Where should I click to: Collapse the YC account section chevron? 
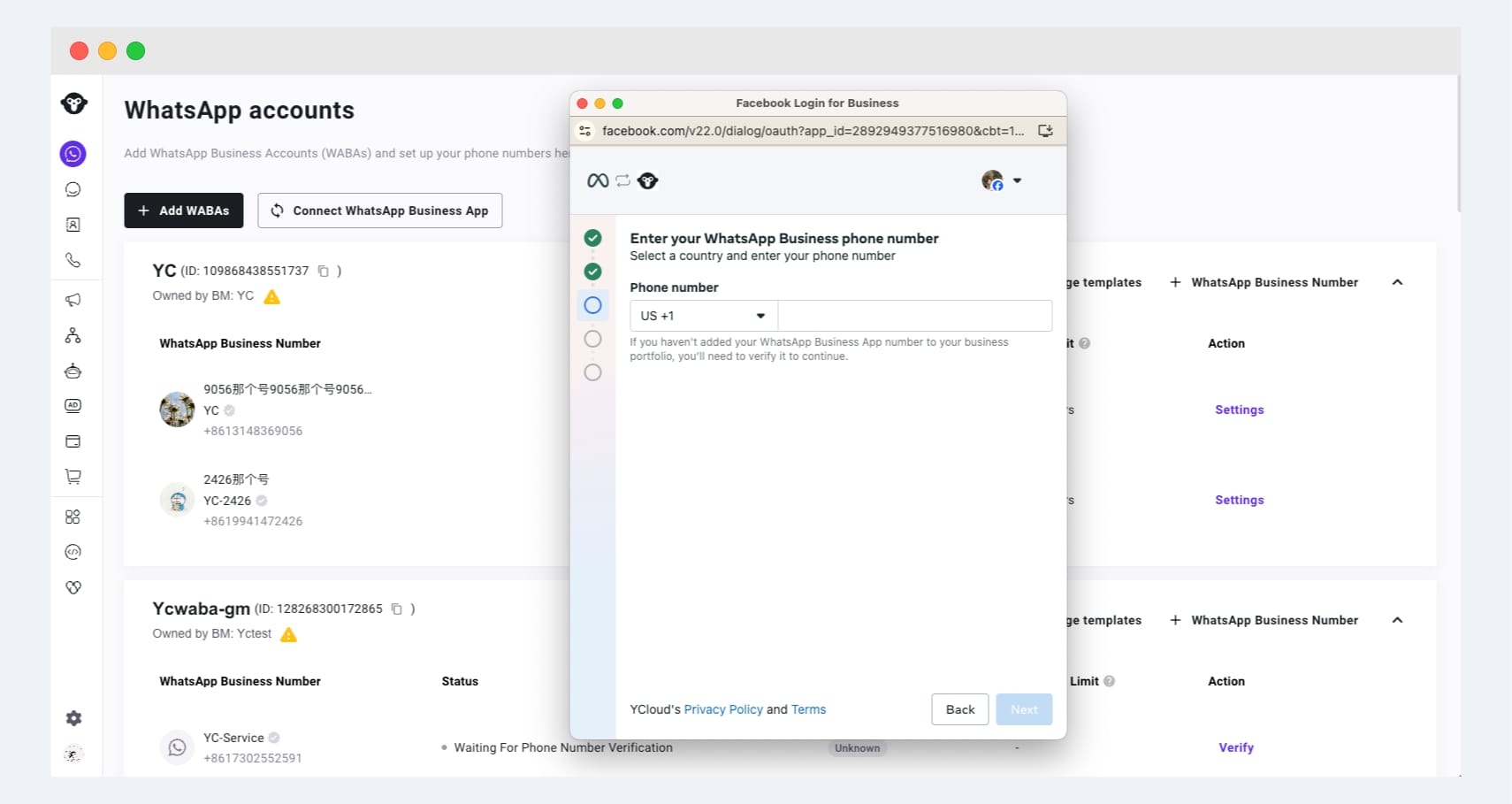coord(1397,282)
